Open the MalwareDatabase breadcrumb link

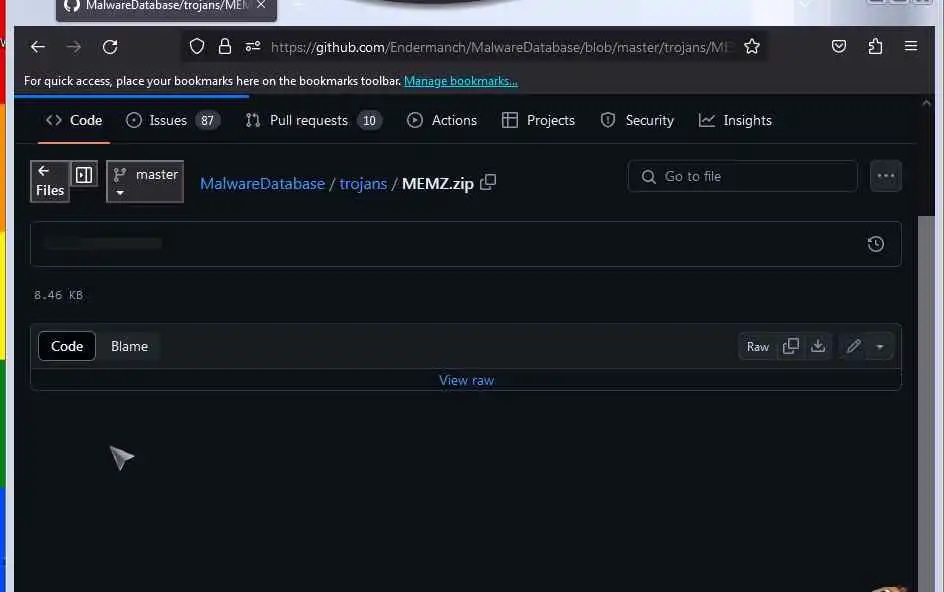coord(262,184)
